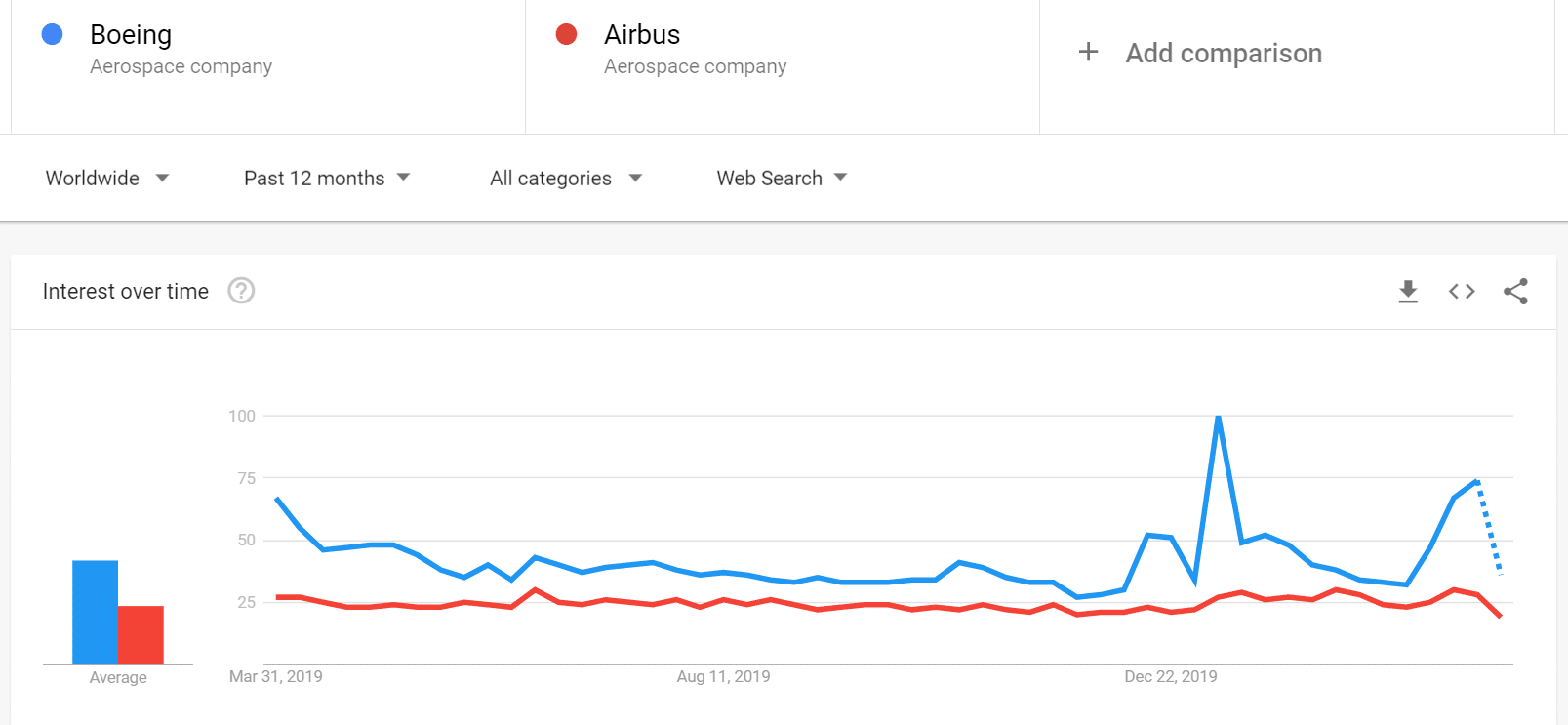Share the Interest over time chart
This screenshot has width=1568, height=725.
tap(1515, 291)
